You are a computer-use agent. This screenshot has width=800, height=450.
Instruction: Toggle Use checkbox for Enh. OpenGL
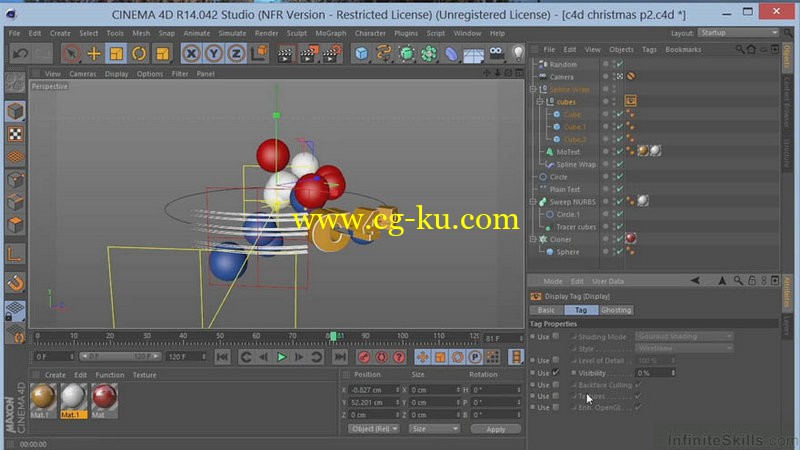(x=556, y=407)
